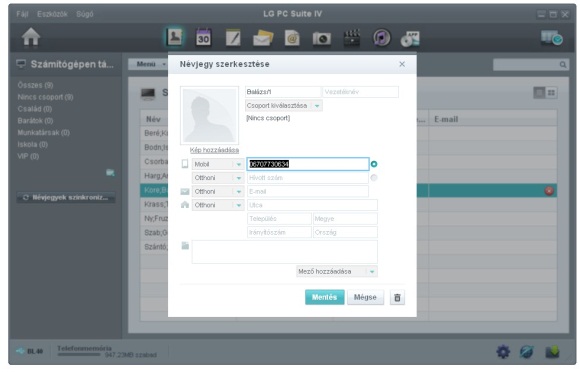The height and width of the screenshot is (372, 580).
Task: Click the Hívott szám field
Action: [308, 178]
